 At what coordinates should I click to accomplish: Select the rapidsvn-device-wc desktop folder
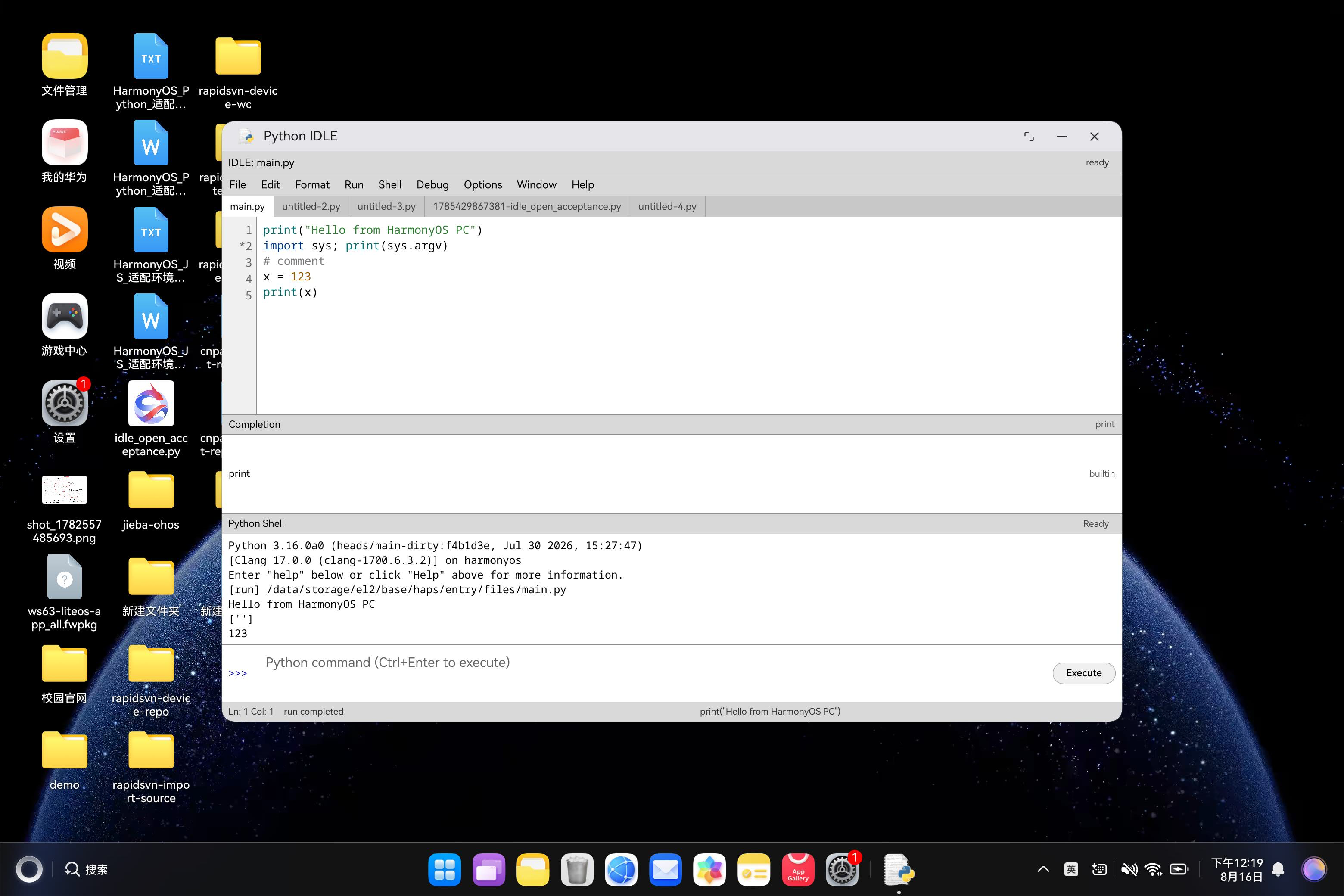tap(238, 56)
